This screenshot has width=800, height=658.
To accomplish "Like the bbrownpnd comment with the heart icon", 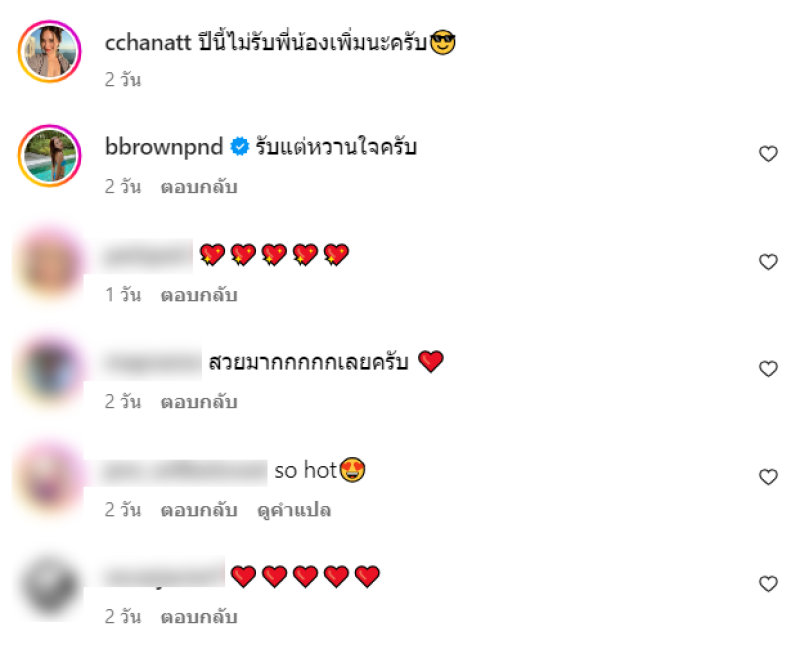I will (768, 154).
